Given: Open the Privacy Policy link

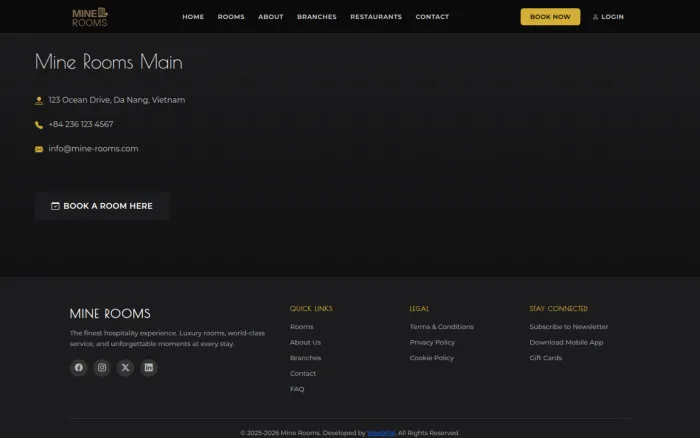Looking at the screenshot, I should [x=432, y=342].
